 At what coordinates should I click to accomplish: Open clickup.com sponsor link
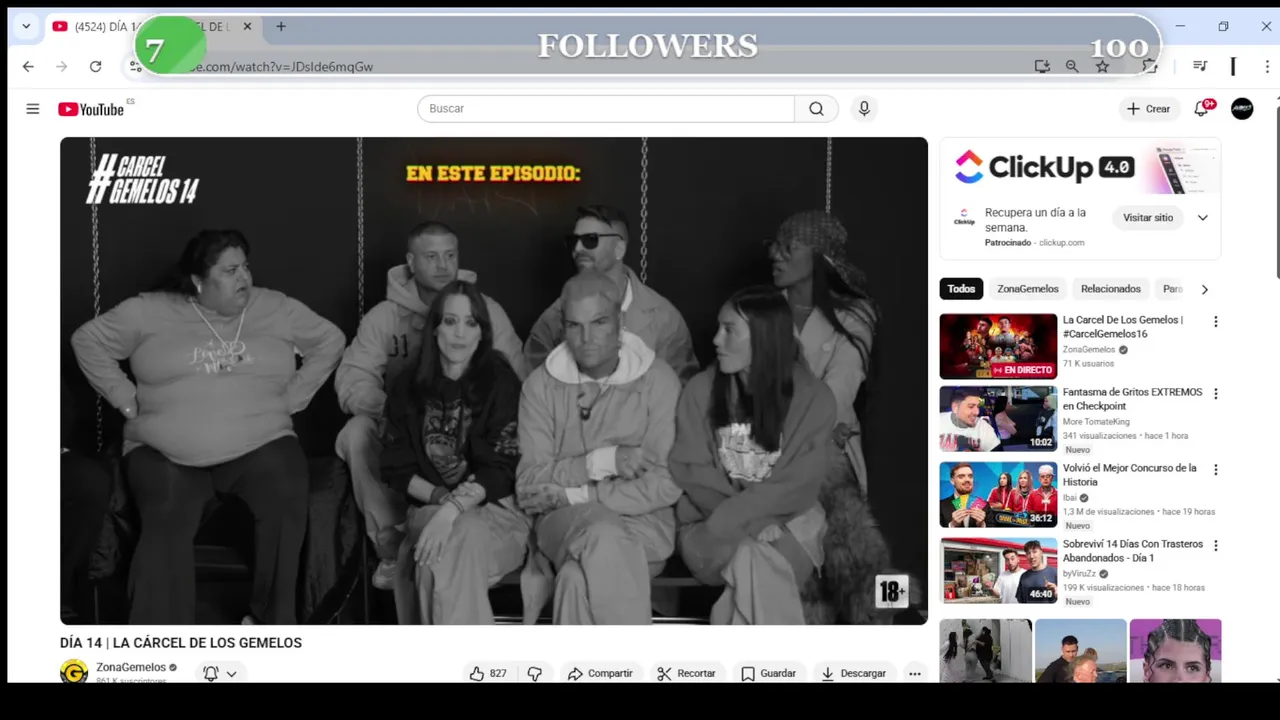point(1061,242)
